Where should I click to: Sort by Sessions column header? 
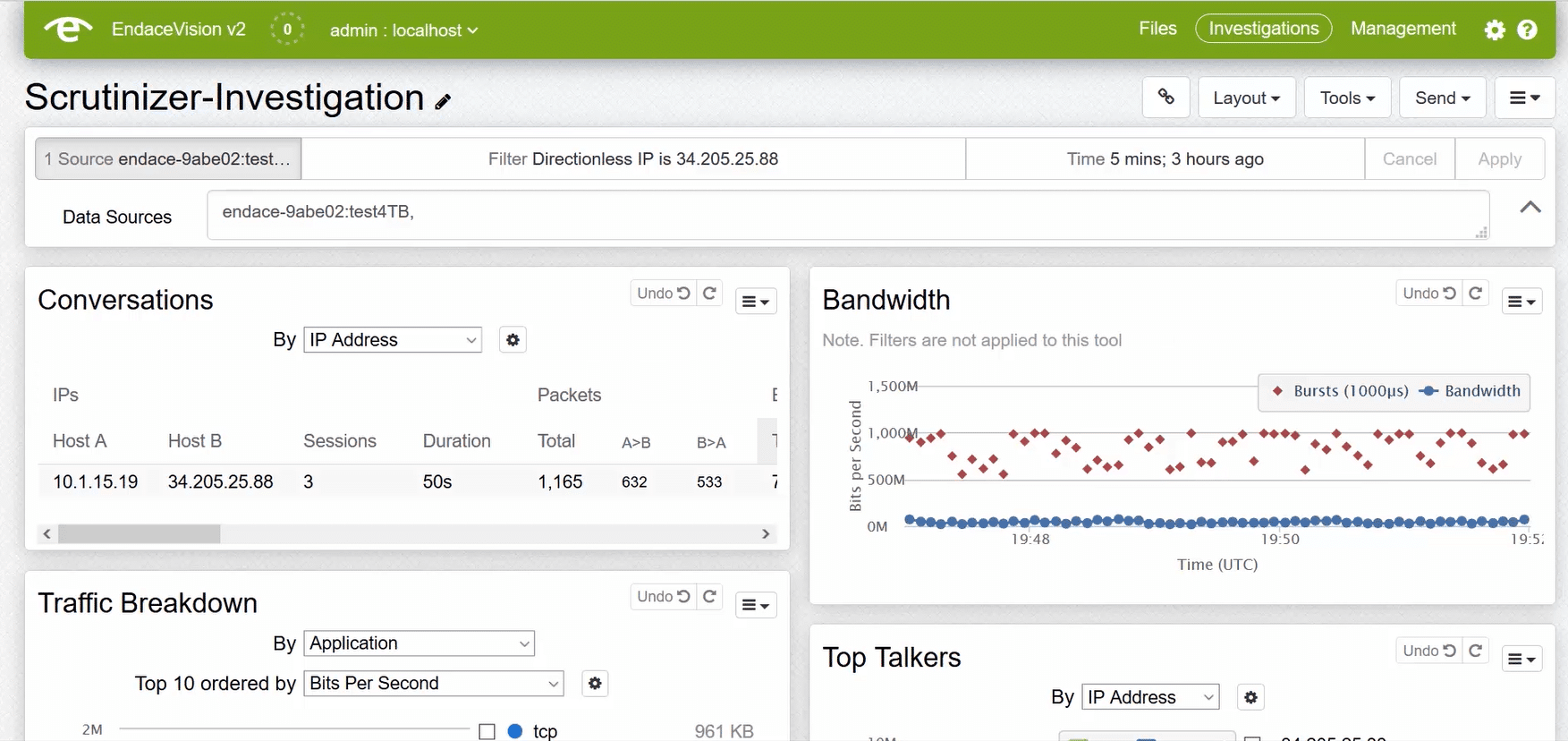pyautogui.click(x=340, y=441)
